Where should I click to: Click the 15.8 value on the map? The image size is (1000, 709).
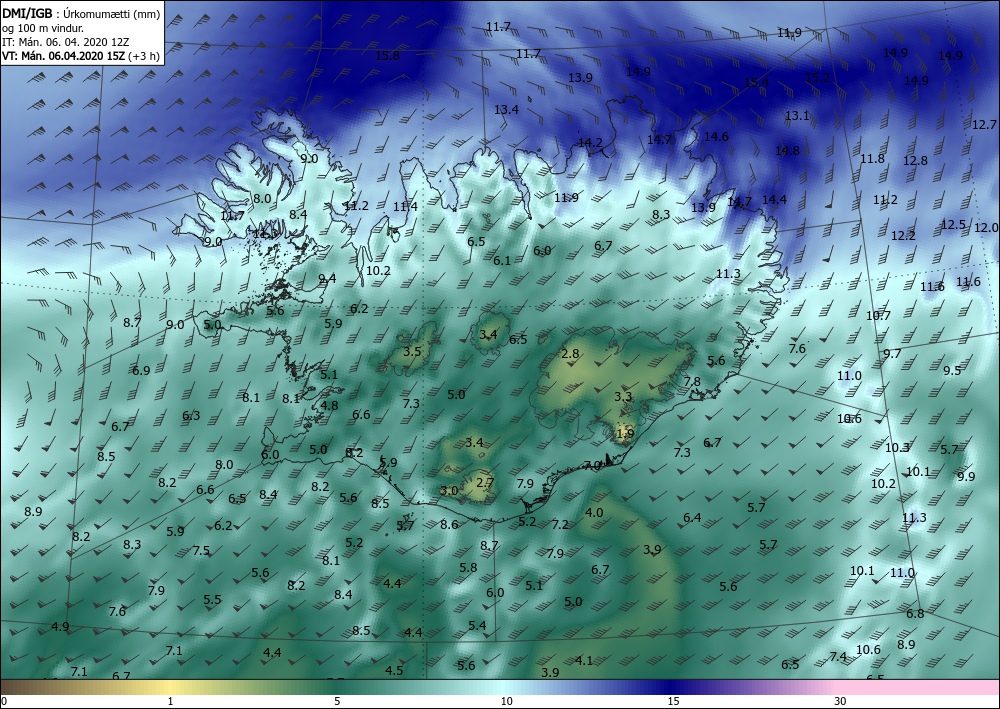point(387,55)
